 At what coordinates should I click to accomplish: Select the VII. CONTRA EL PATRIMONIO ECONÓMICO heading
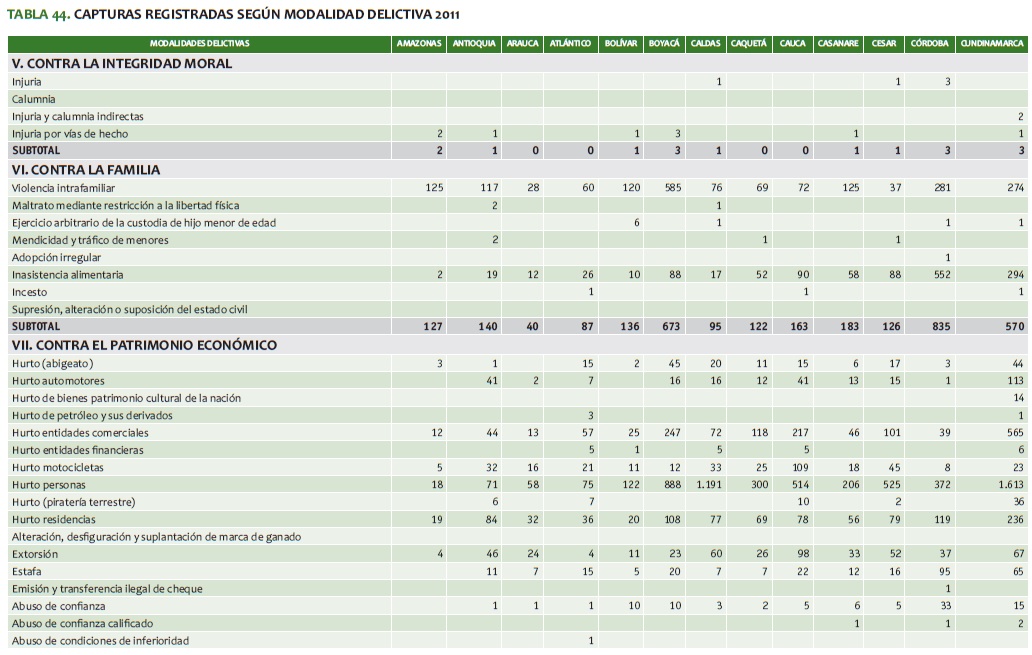pyautogui.click(x=143, y=345)
